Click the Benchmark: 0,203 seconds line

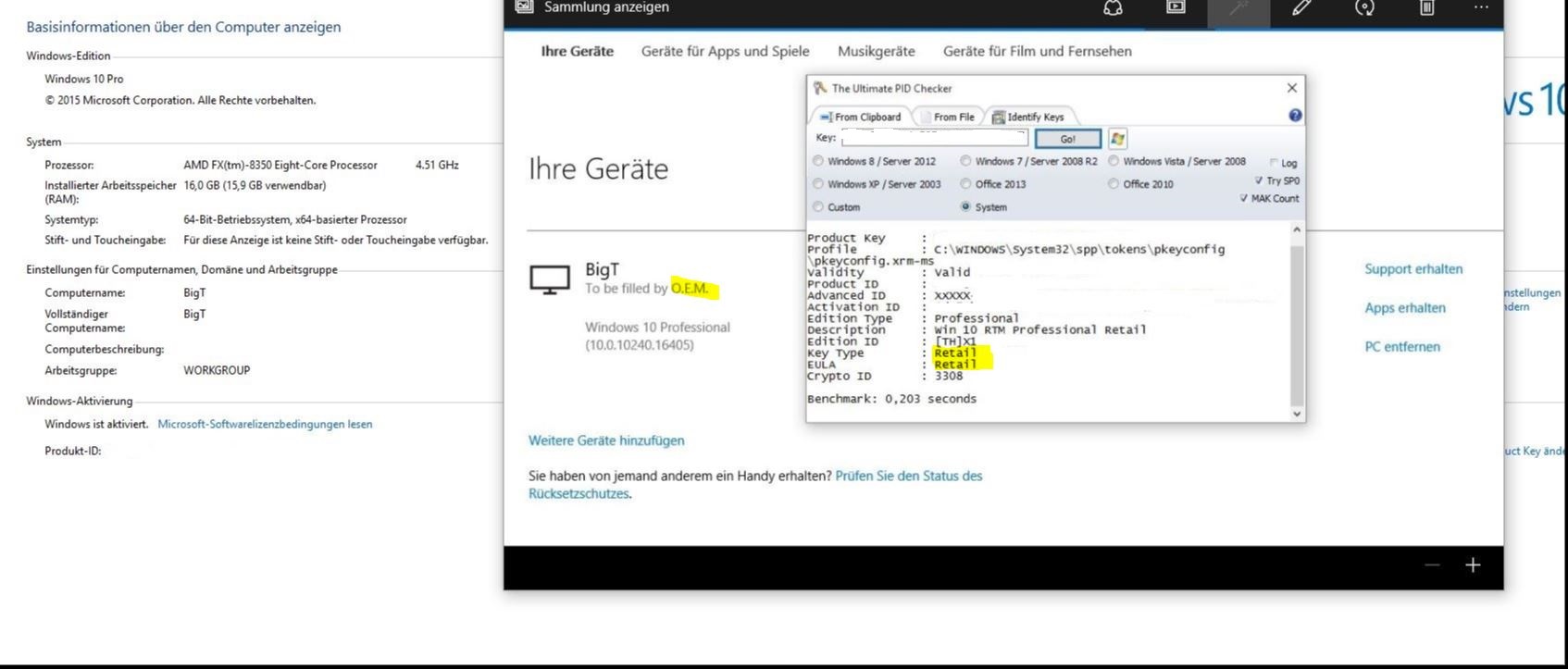click(x=891, y=399)
